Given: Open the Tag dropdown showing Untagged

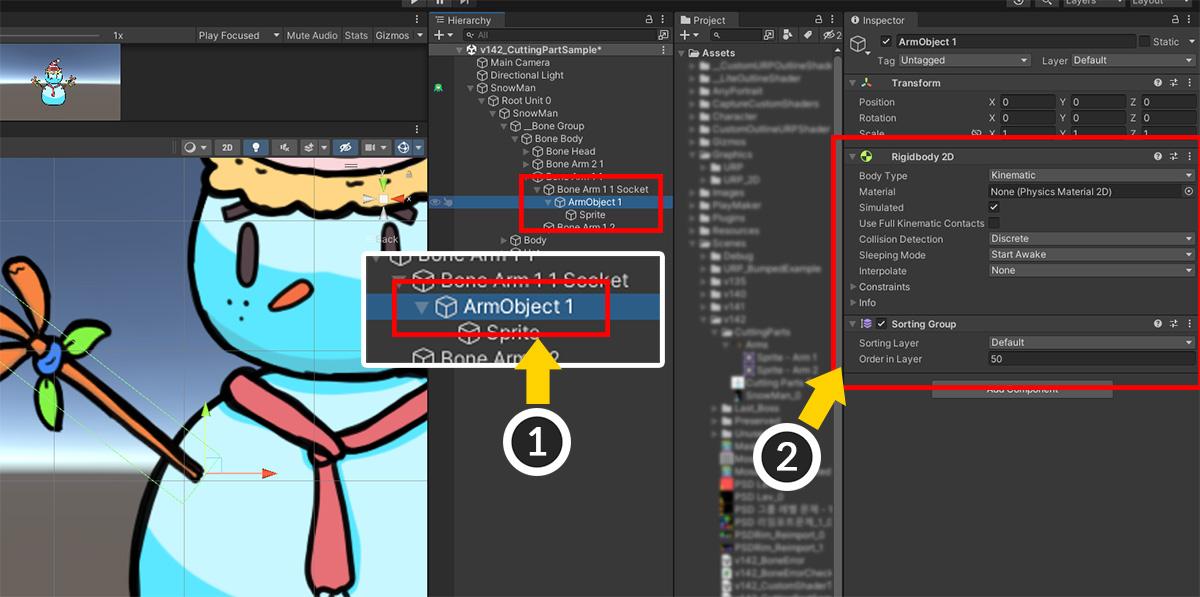Looking at the screenshot, I should [x=965, y=60].
